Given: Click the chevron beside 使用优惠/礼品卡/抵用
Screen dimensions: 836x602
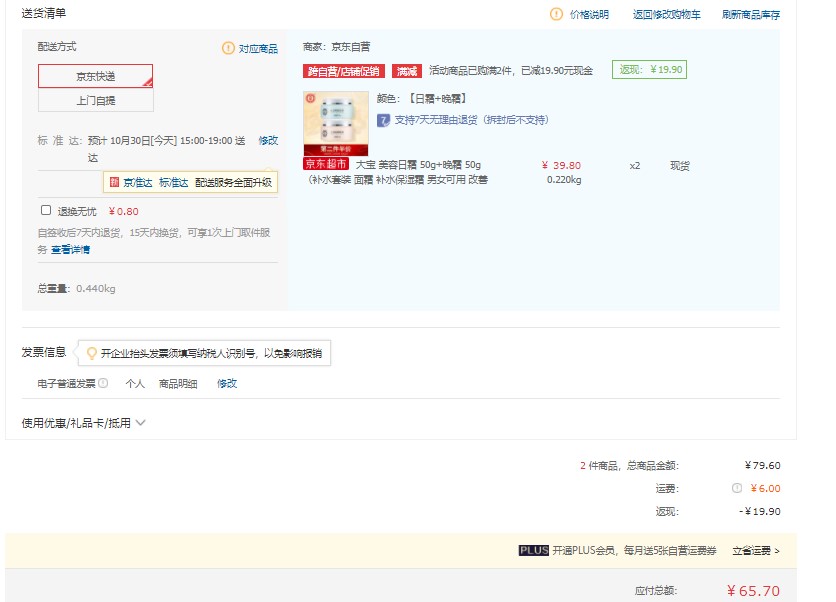Looking at the screenshot, I should (x=141, y=423).
